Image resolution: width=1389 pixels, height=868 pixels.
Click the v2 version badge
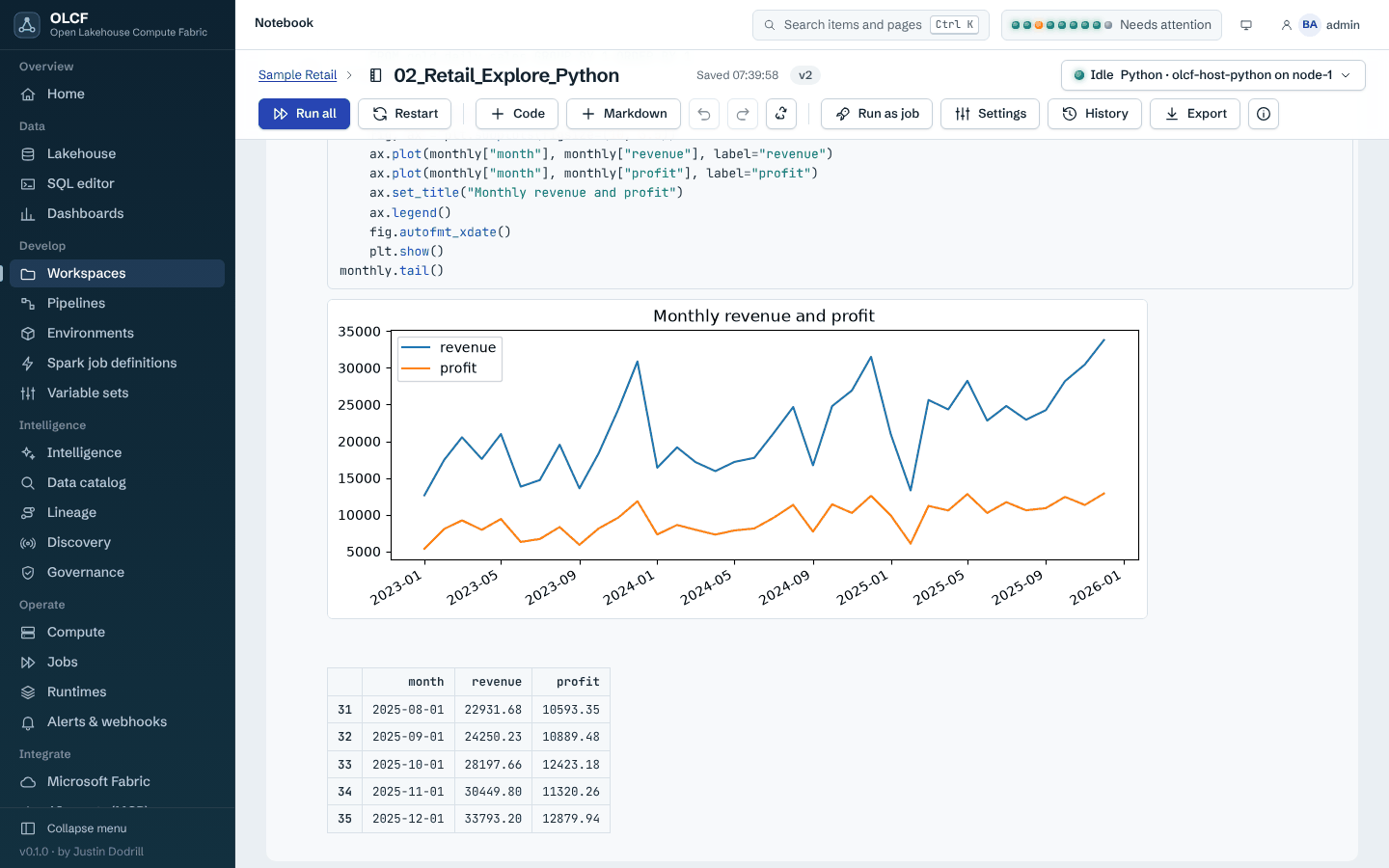[805, 75]
